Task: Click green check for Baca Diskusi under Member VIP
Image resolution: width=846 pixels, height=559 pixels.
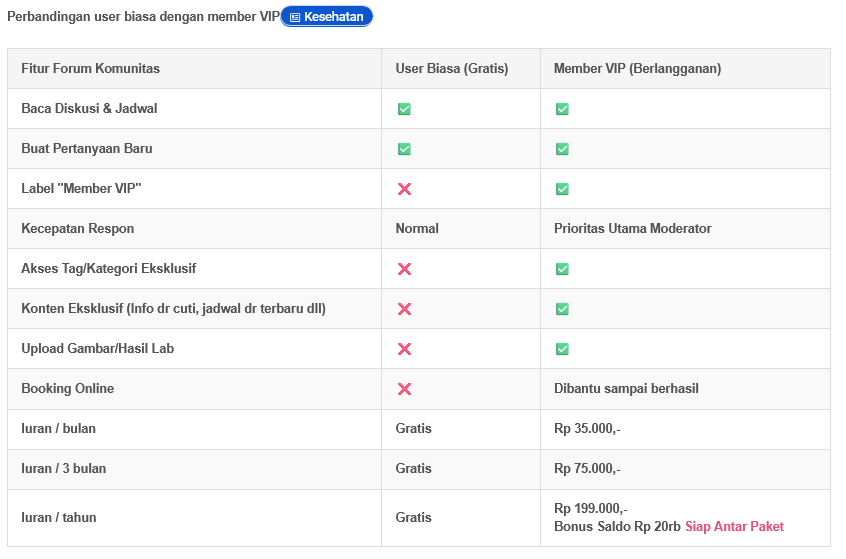Action: (x=562, y=109)
